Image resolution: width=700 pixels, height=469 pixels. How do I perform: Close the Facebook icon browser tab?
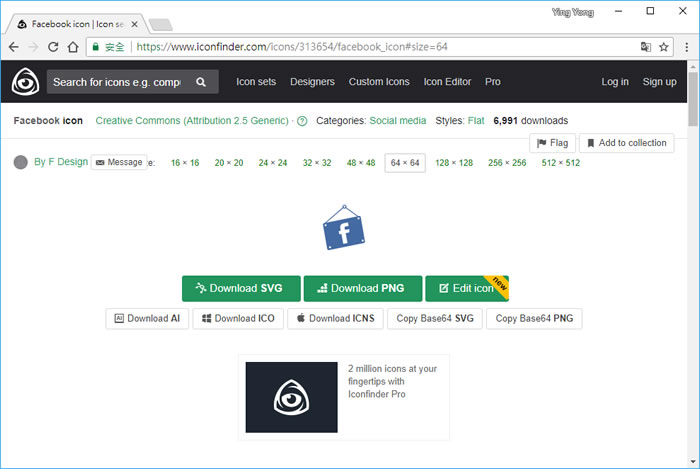pos(134,25)
